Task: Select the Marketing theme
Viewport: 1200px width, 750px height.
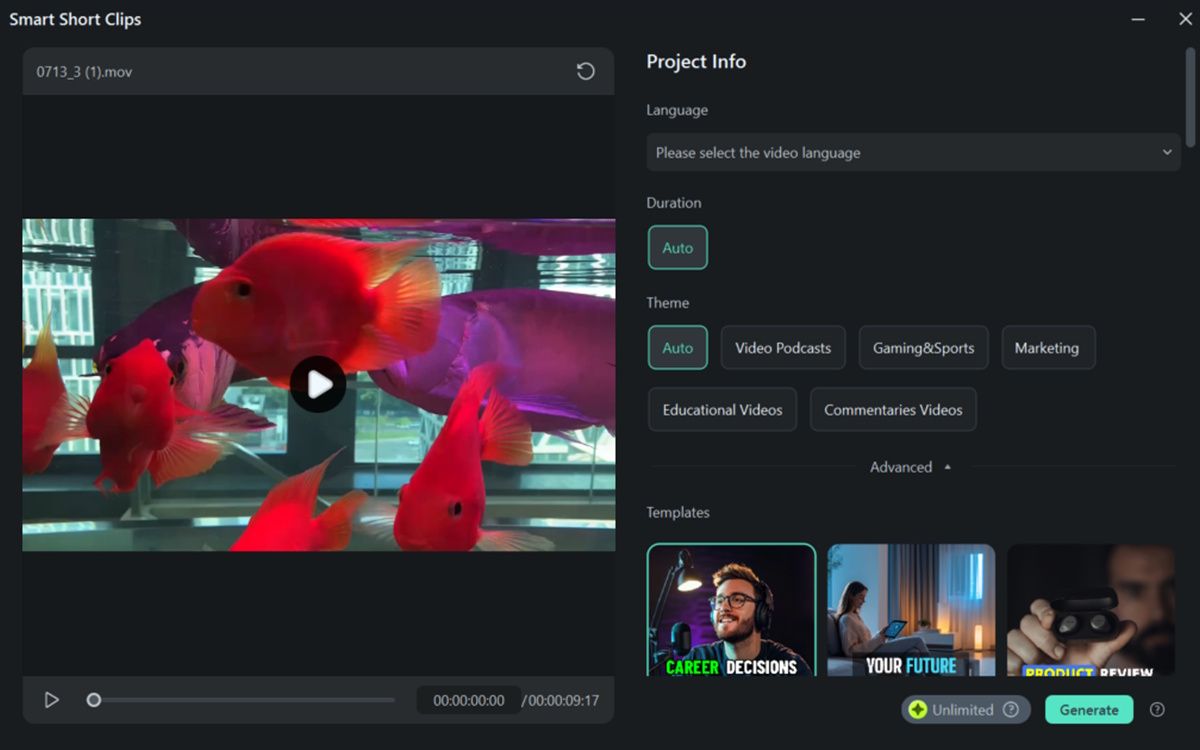Action: point(1048,347)
